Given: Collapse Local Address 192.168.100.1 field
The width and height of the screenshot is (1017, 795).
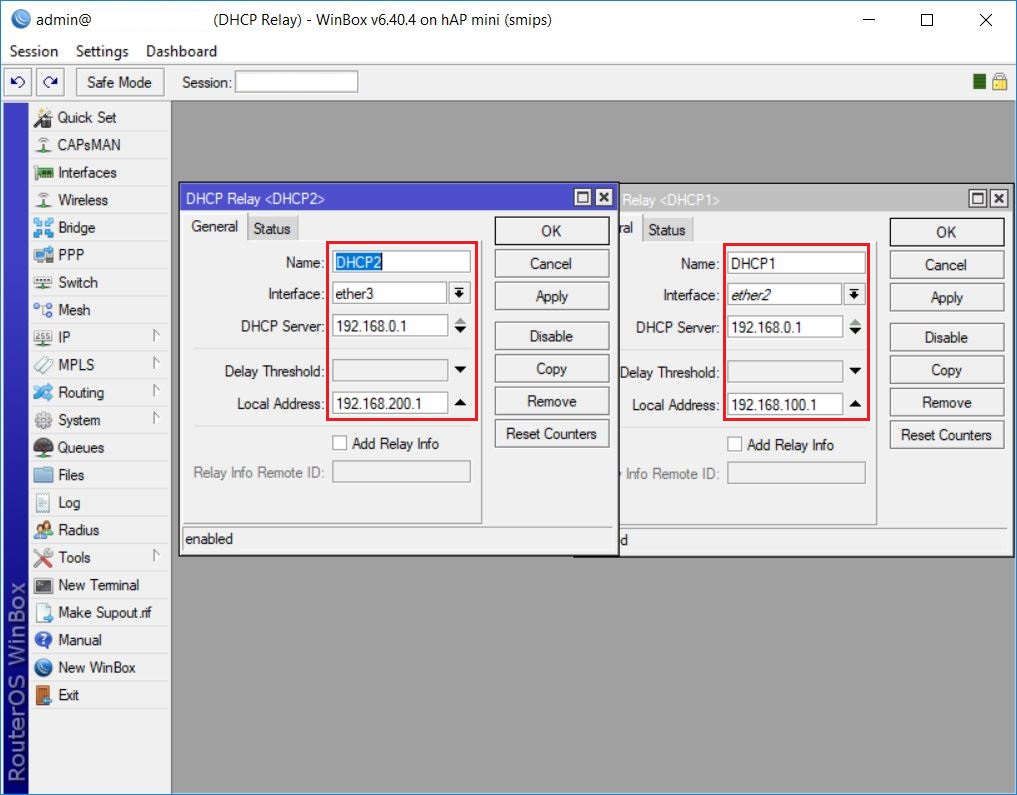Looking at the screenshot, I should coord(855,404).
